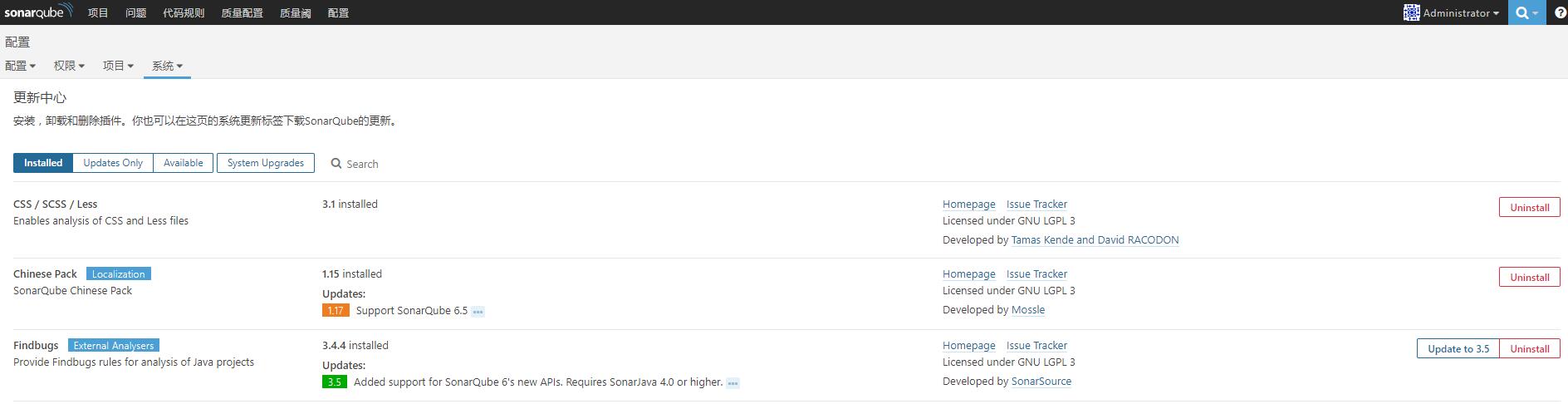The width and height of the screenshot is (1568, 404).
Task: Open the Findbugs Issue Tracker link
Action: pos(1036,345)
